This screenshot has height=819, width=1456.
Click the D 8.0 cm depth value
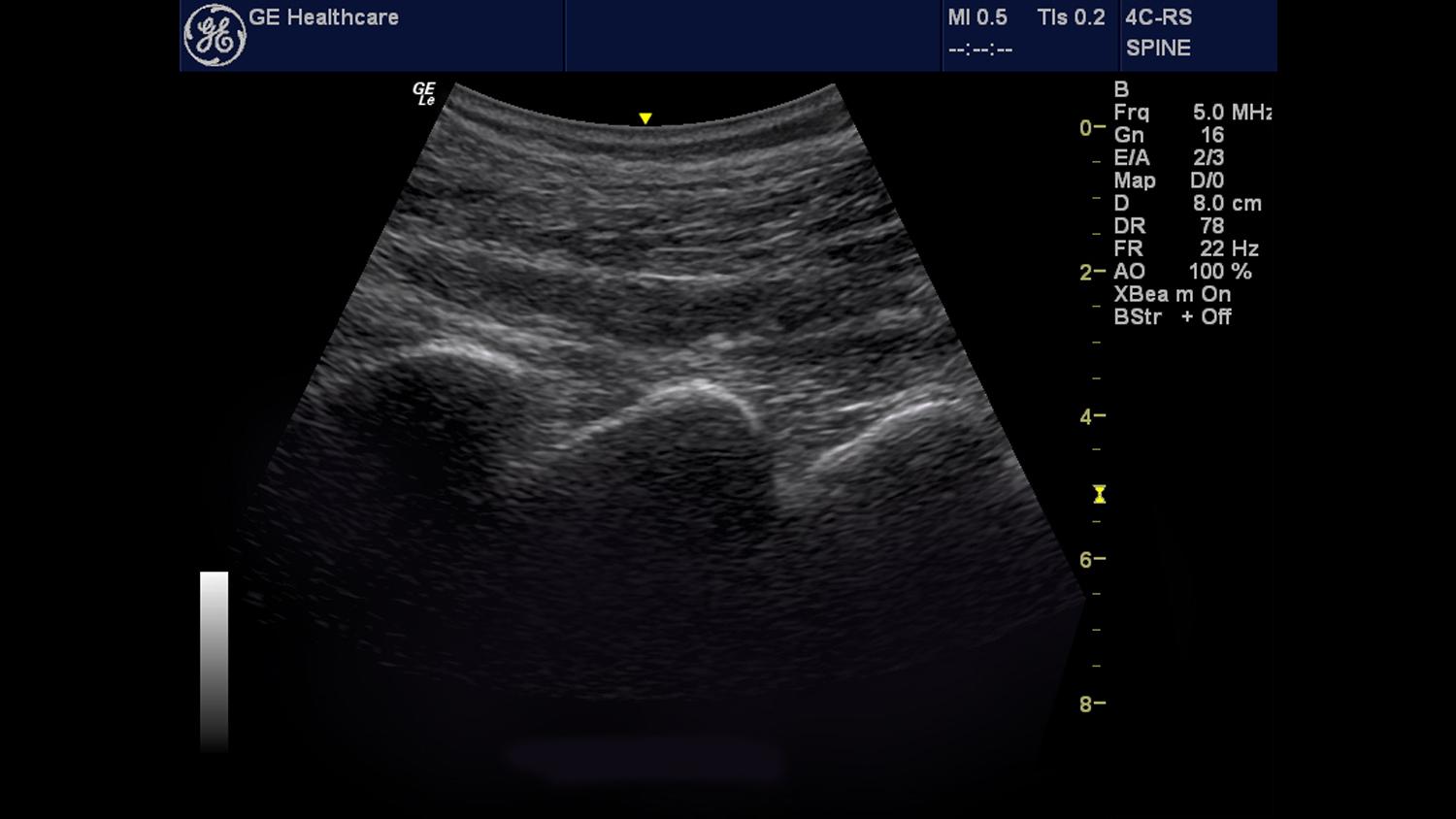(1187, 204)
